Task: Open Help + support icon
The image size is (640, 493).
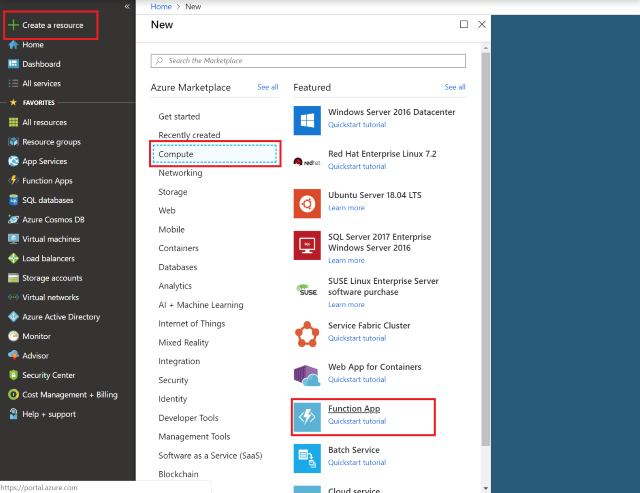Action: (x=13, y=414)
